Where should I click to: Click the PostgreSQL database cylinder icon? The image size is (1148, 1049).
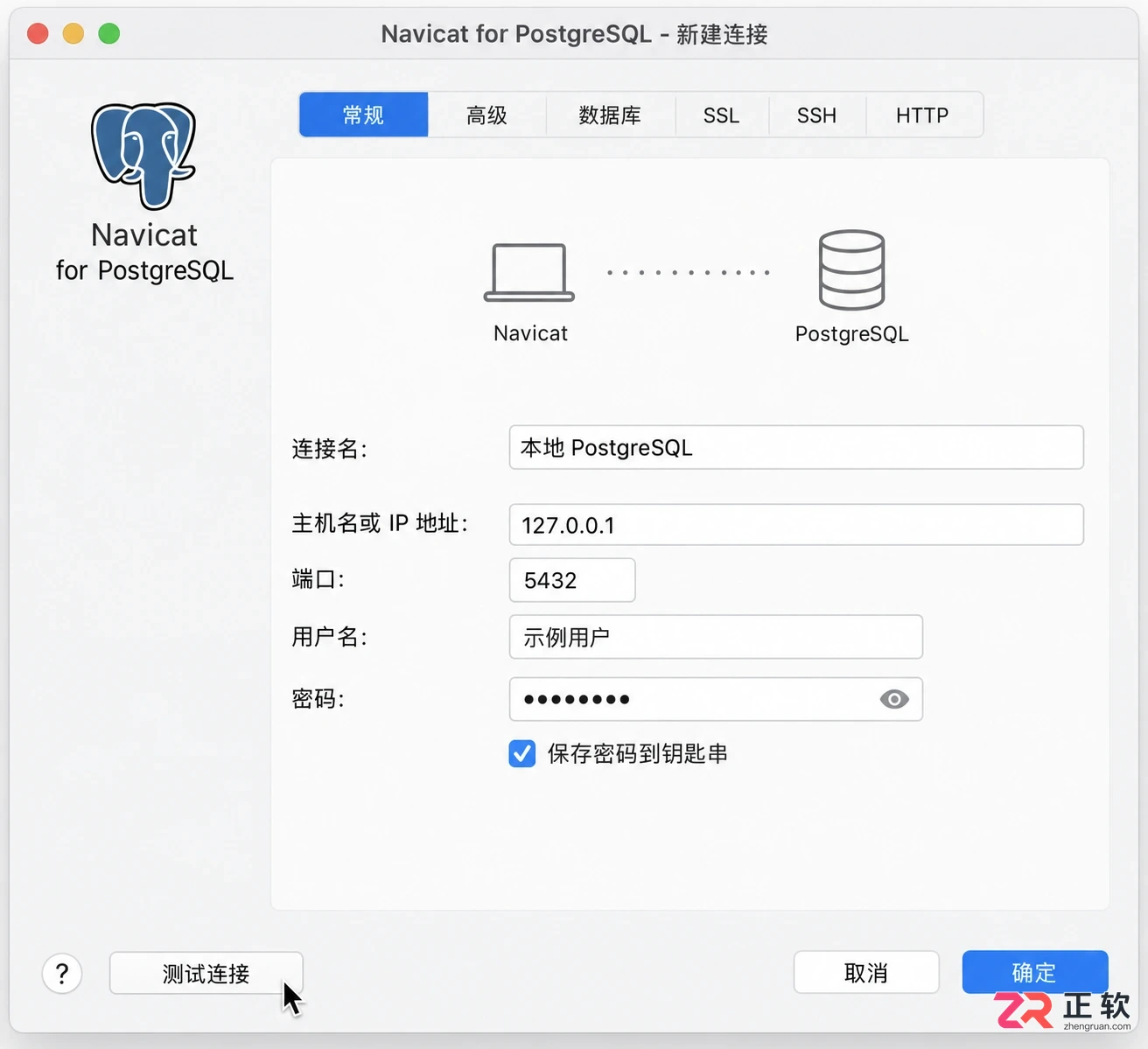851,269
